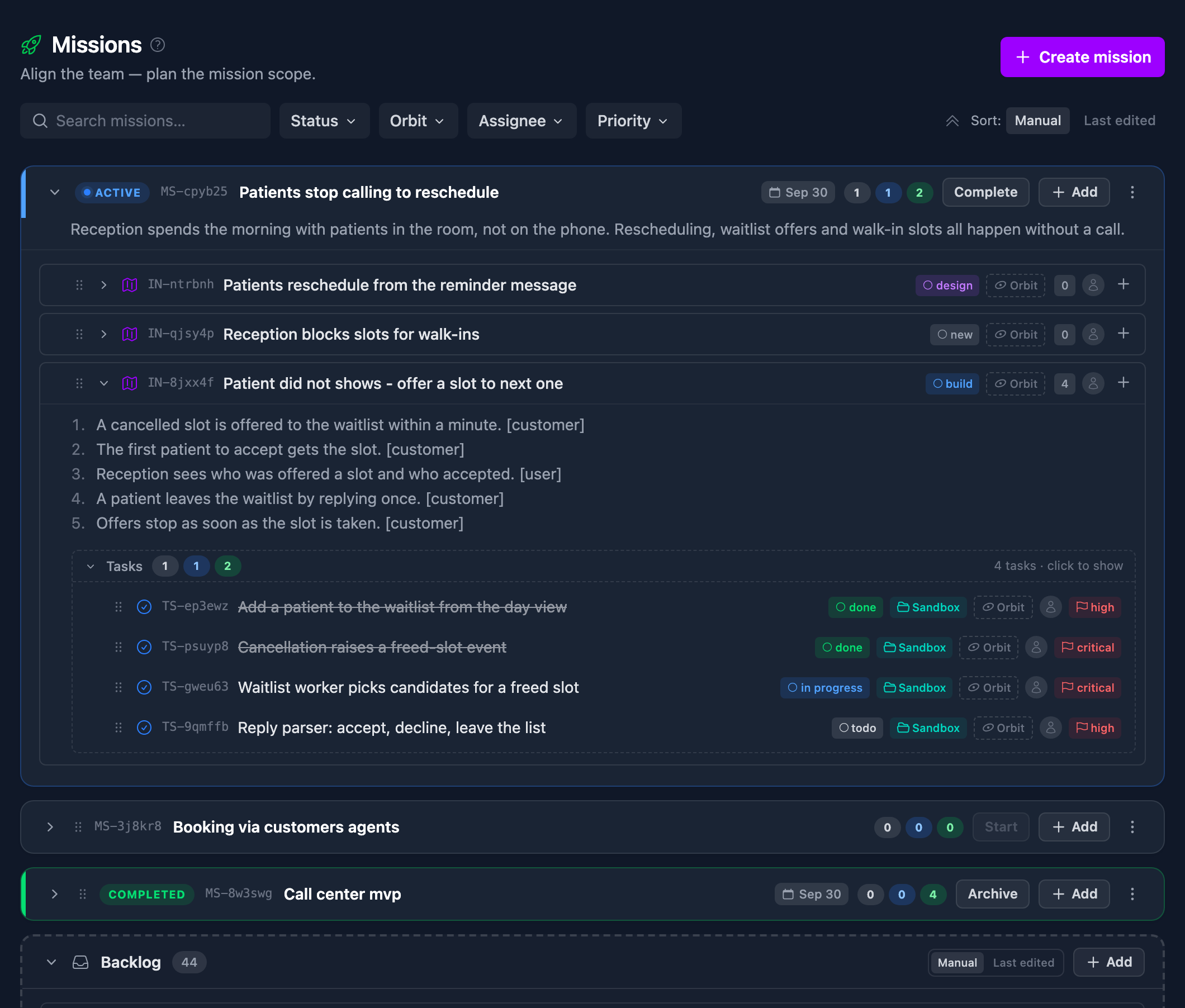1185x1008 pixels.
Task: Switch Backlog sorting to Manual
Action: point(957,962)
